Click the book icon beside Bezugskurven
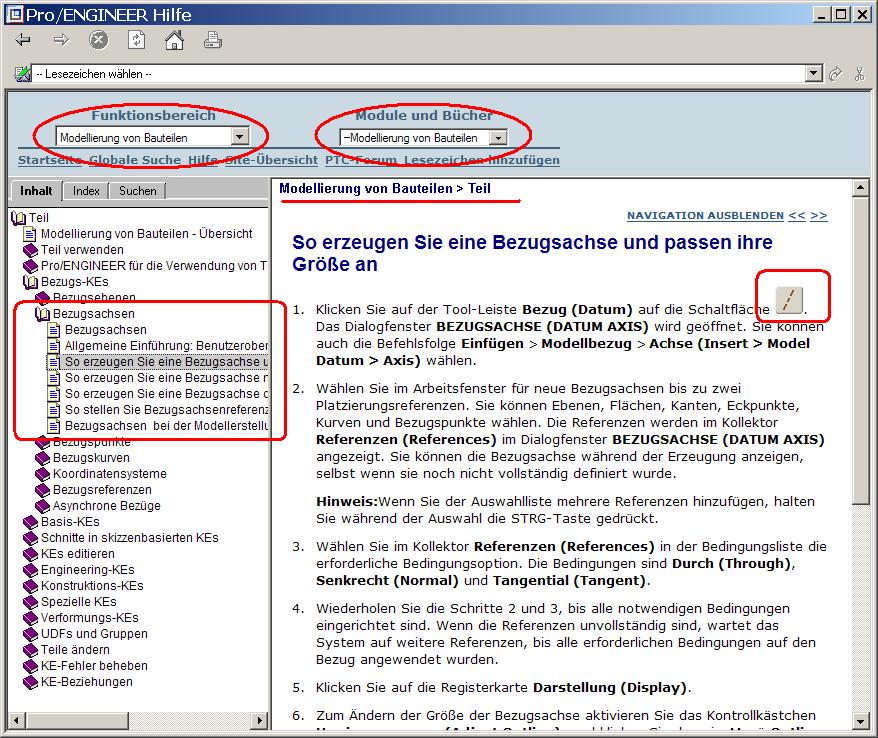 click(x=43, y=458)
